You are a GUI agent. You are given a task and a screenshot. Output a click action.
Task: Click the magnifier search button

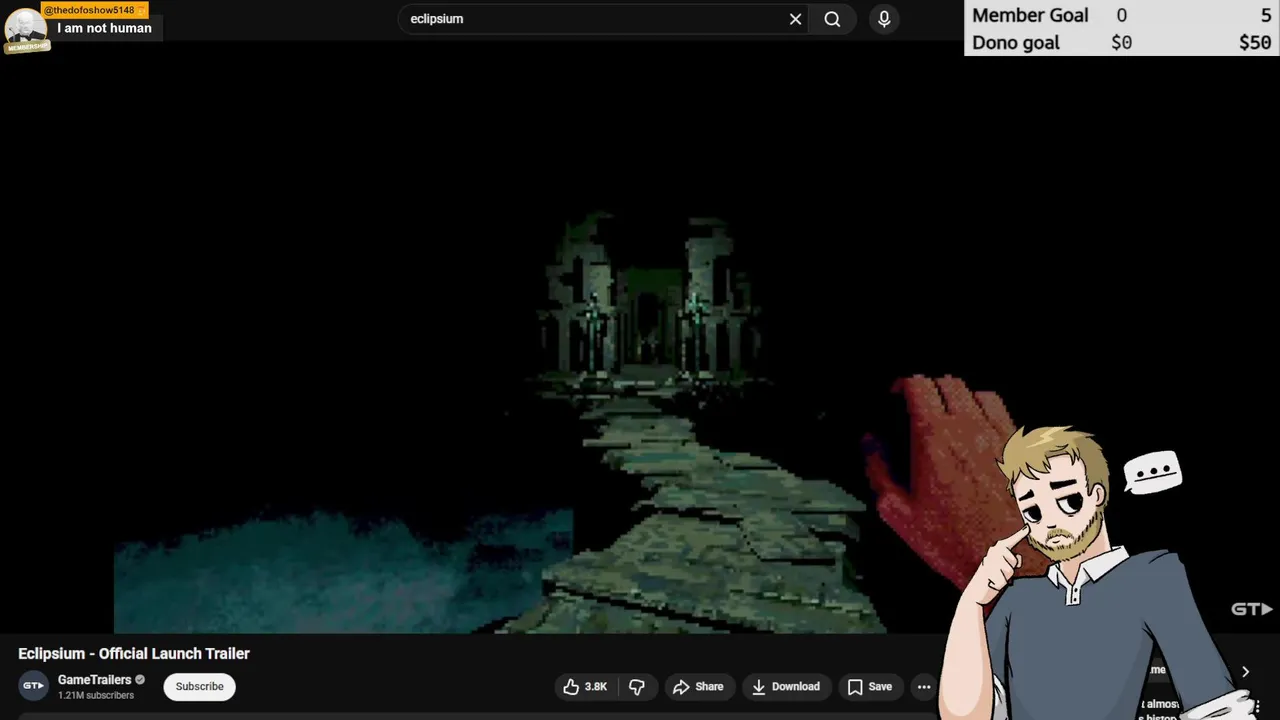pyautogui.click(x=832, y=19)
